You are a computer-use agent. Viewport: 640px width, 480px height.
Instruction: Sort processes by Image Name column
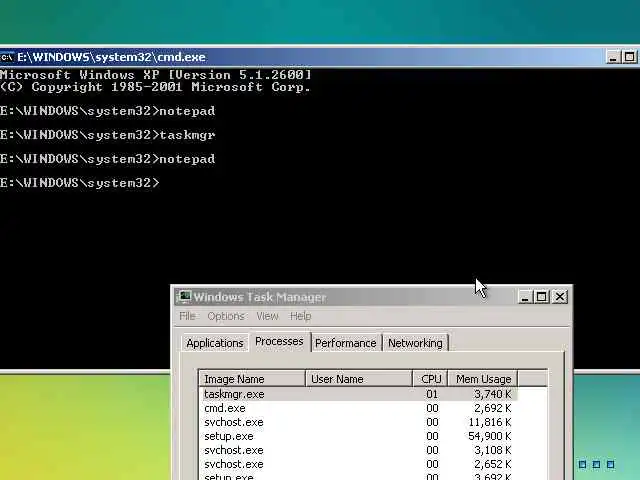[252, 379]
